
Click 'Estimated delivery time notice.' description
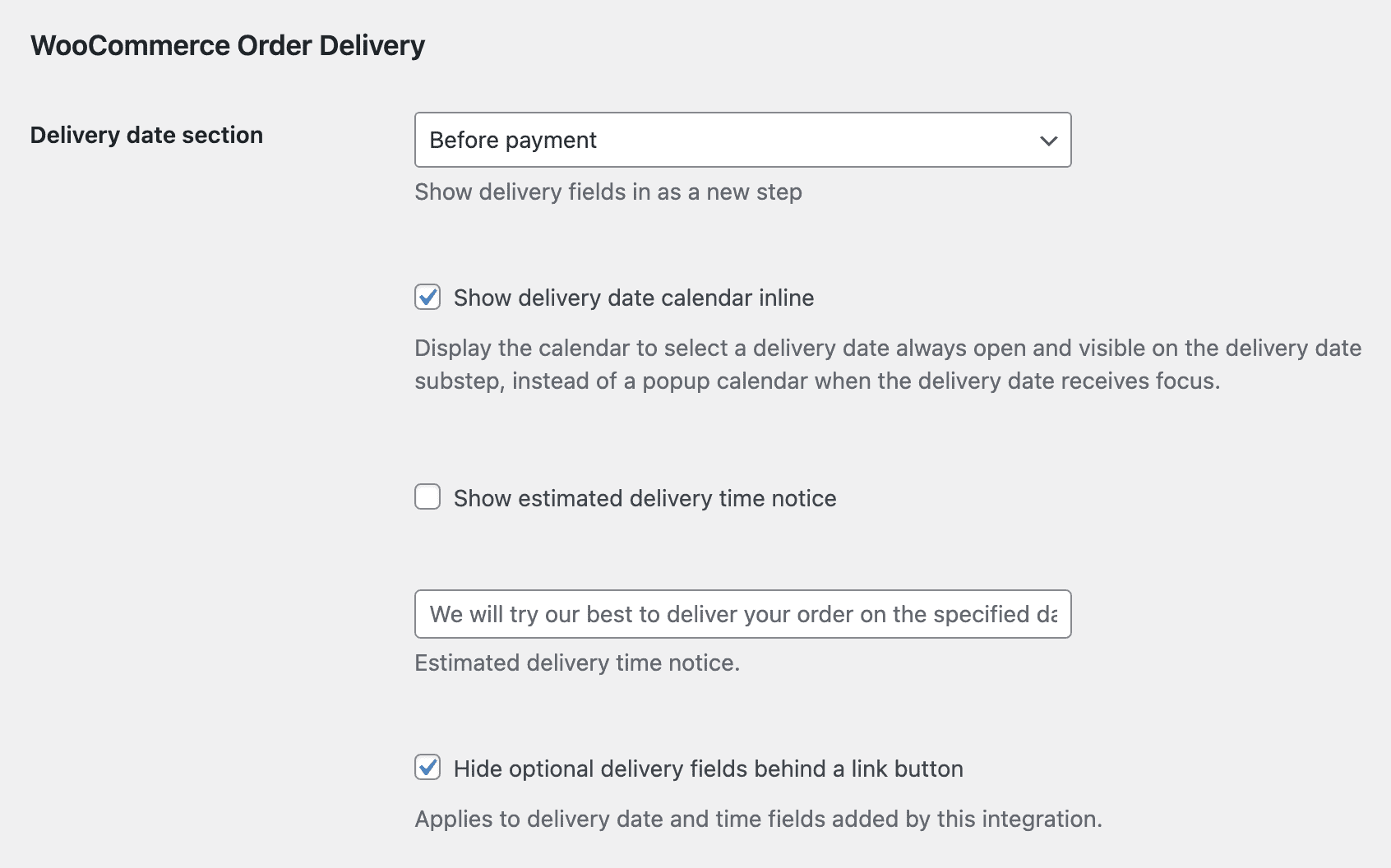578,663
